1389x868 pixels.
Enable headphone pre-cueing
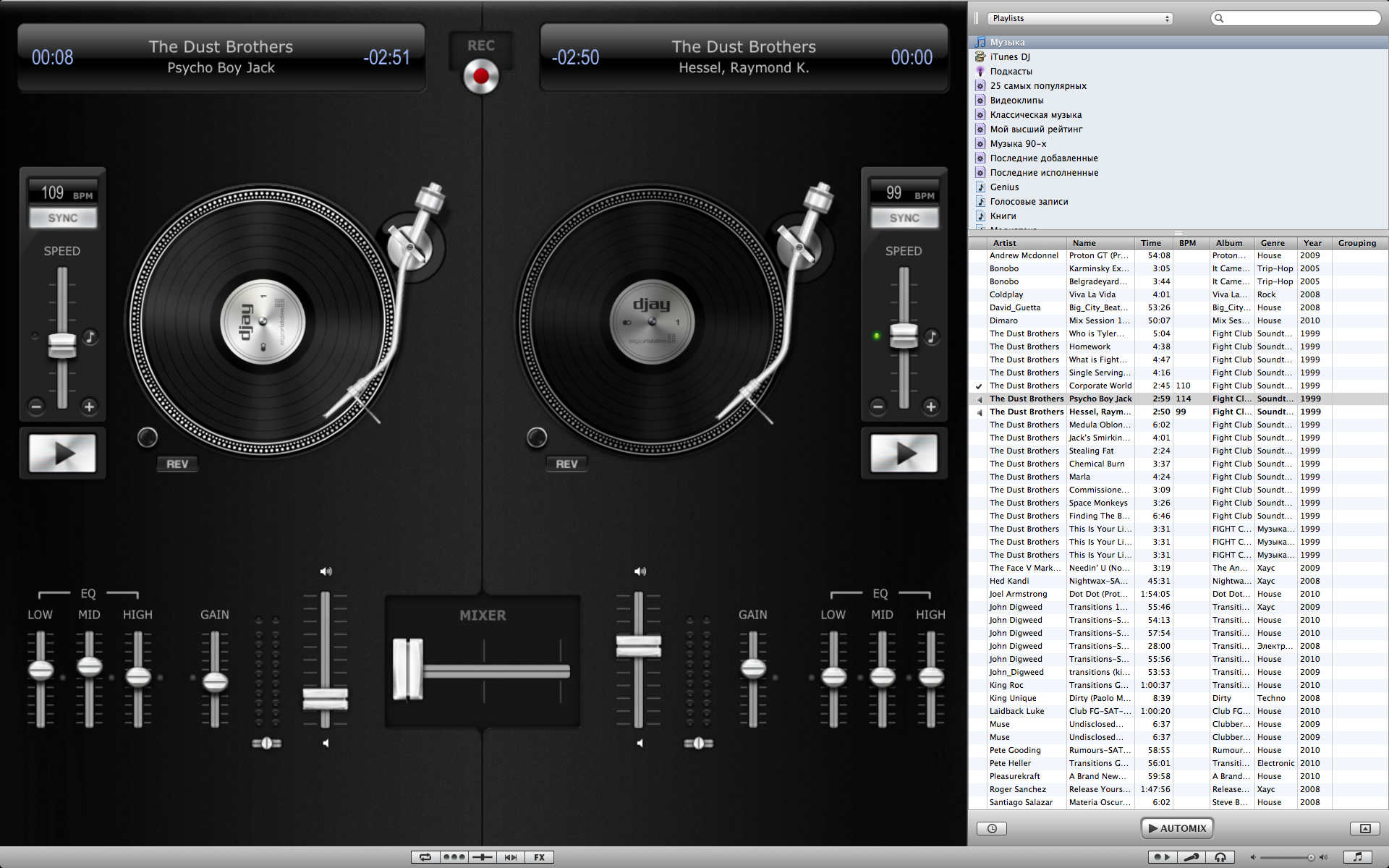pyautogui.click(x=1220, y=857)
